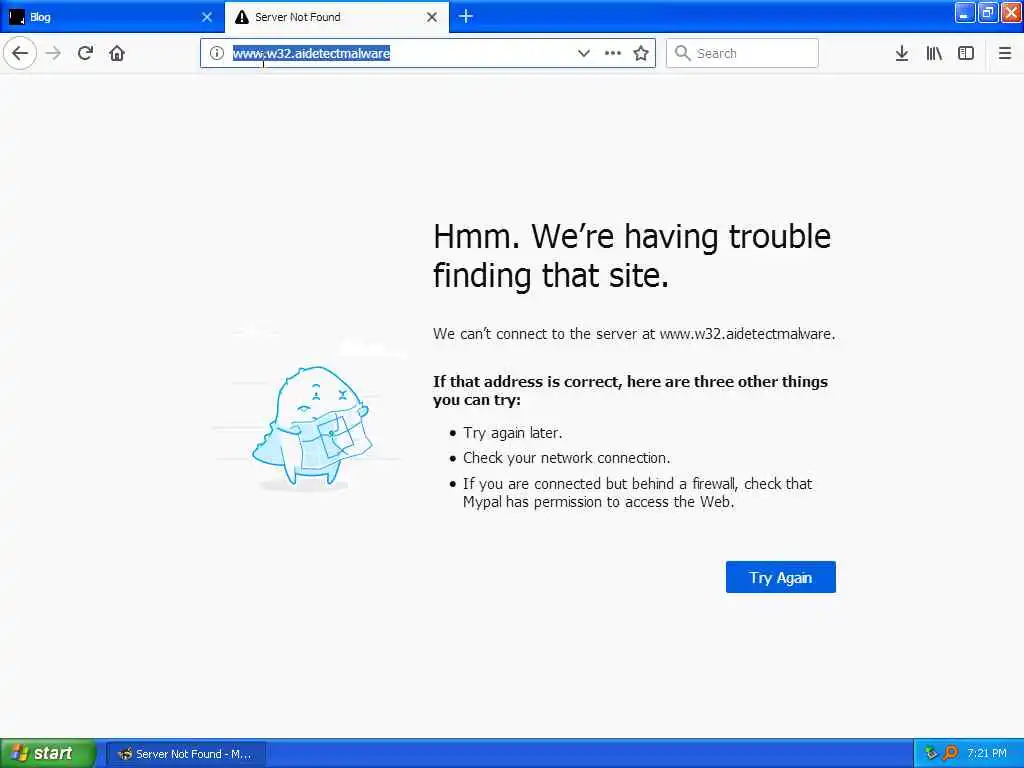Select the Server Not Found tab
The width and height of the screenshot is (1024, 768).
(336, 17)
